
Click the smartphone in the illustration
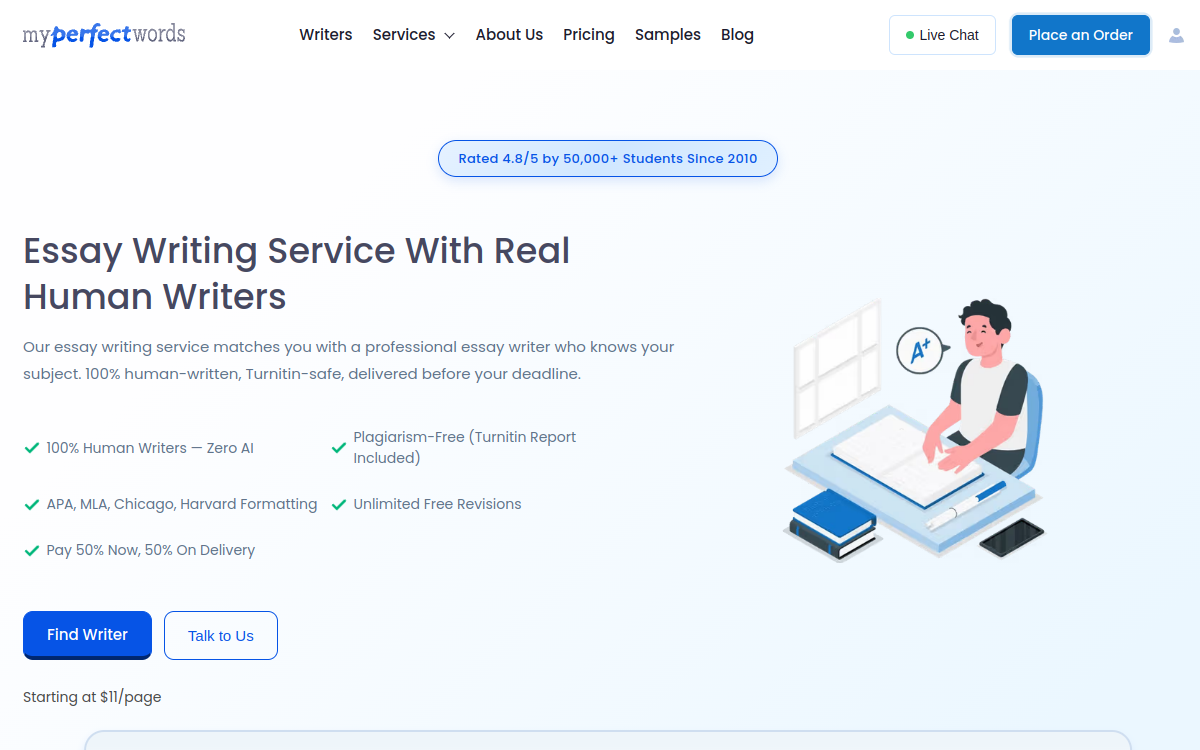[1011, 538]
